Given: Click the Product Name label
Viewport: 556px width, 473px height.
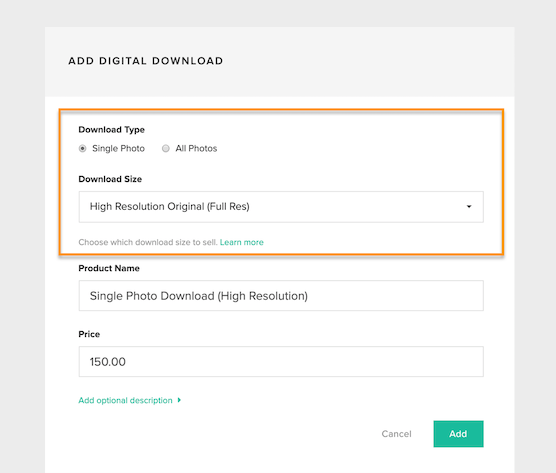Looking at the screenshot, I should [x=109, y=268].
